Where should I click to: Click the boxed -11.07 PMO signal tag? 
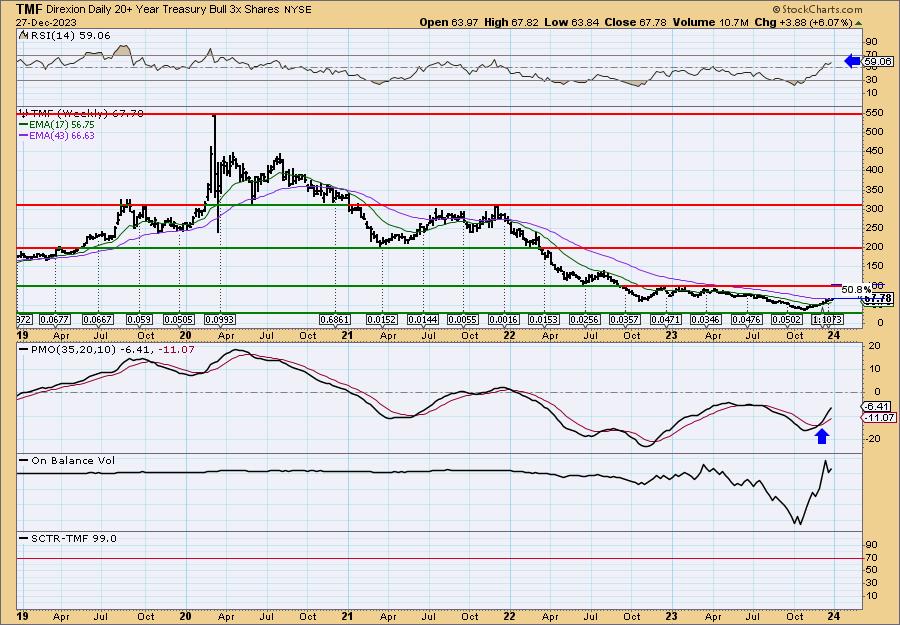pos(878,417)
